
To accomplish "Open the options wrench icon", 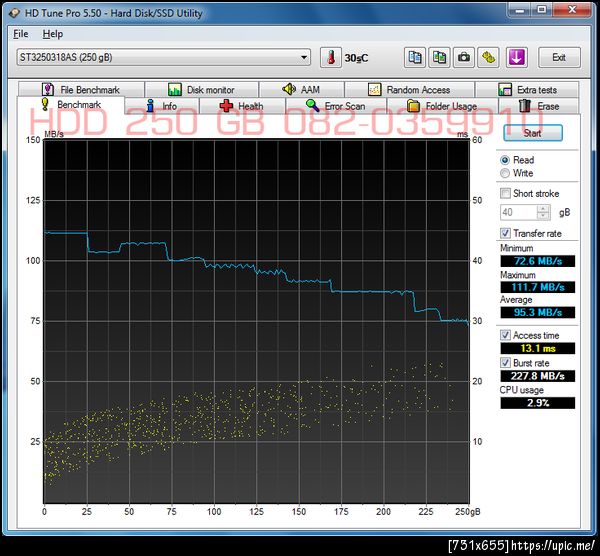I will pos(489,57).
